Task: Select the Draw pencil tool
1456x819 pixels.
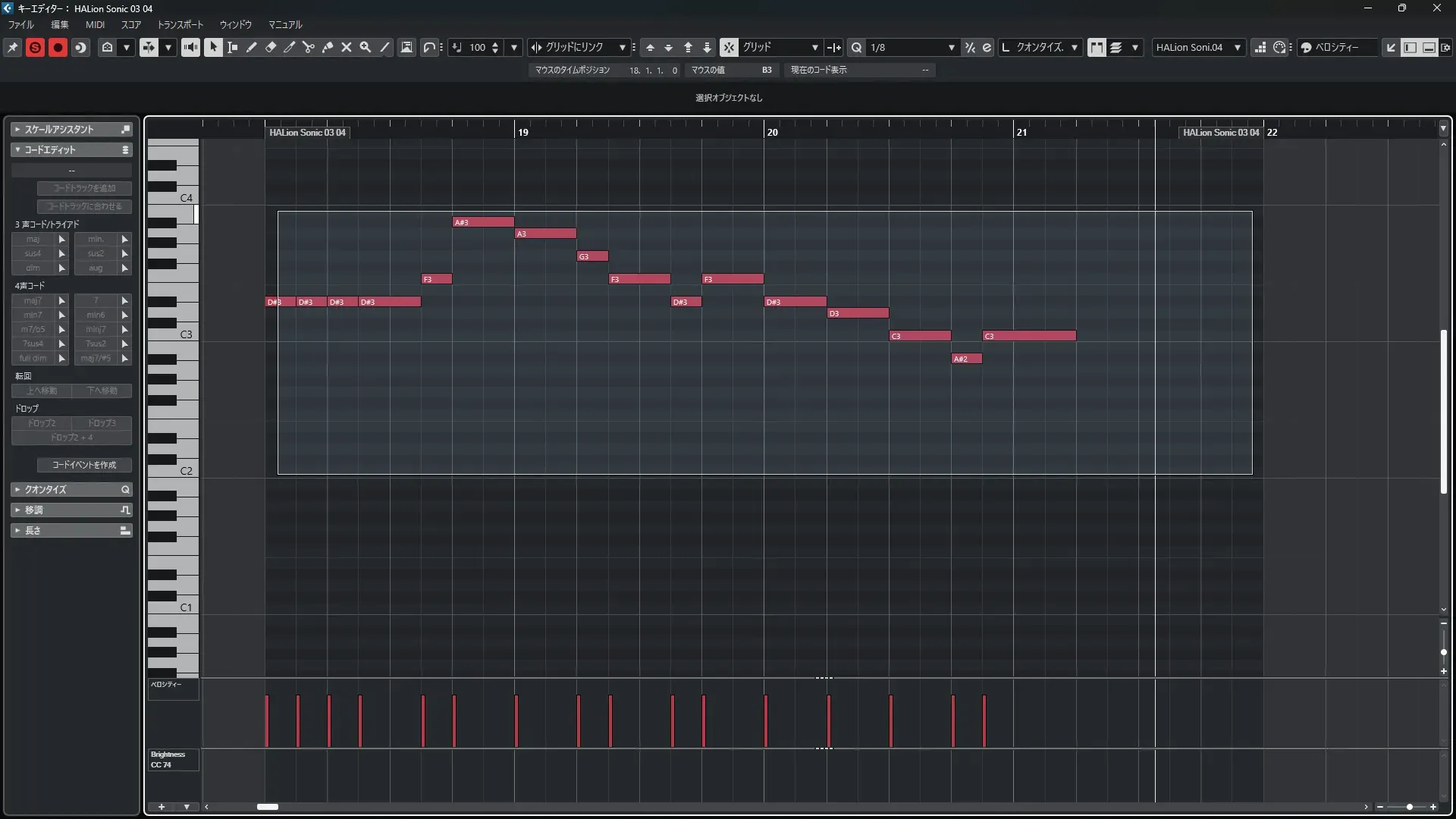Action: coord(252,47)
